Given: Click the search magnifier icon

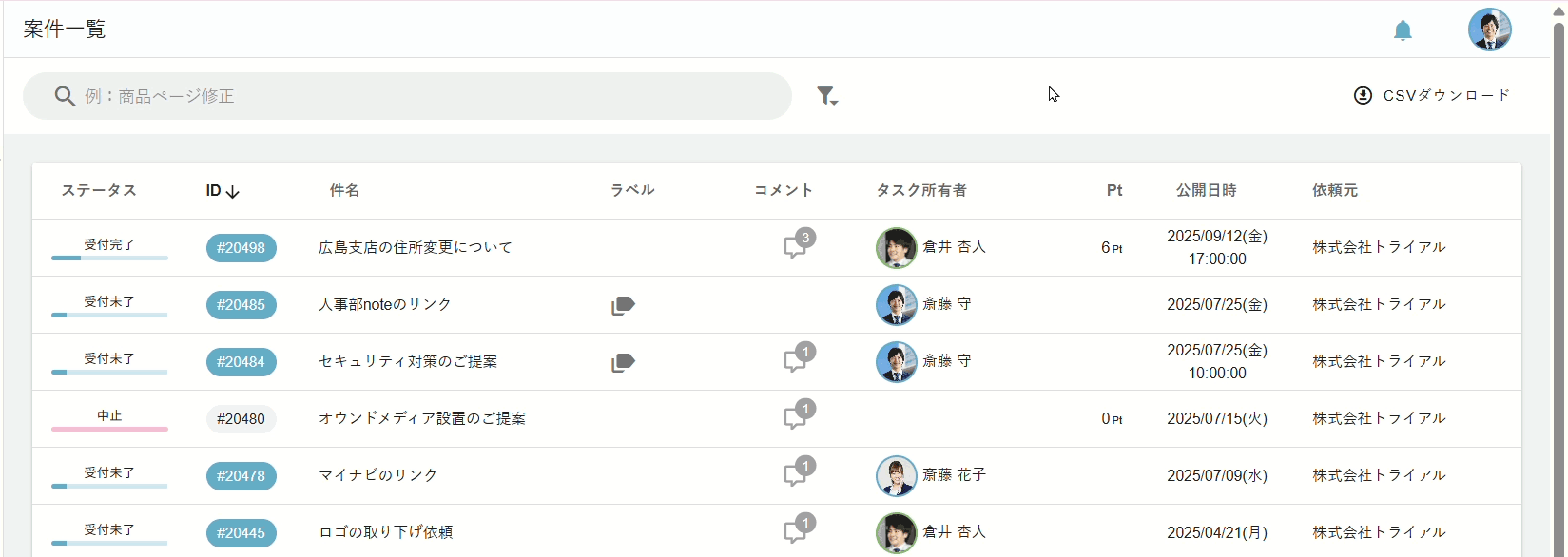Looking at the screenshot, I should click(65, 96).
